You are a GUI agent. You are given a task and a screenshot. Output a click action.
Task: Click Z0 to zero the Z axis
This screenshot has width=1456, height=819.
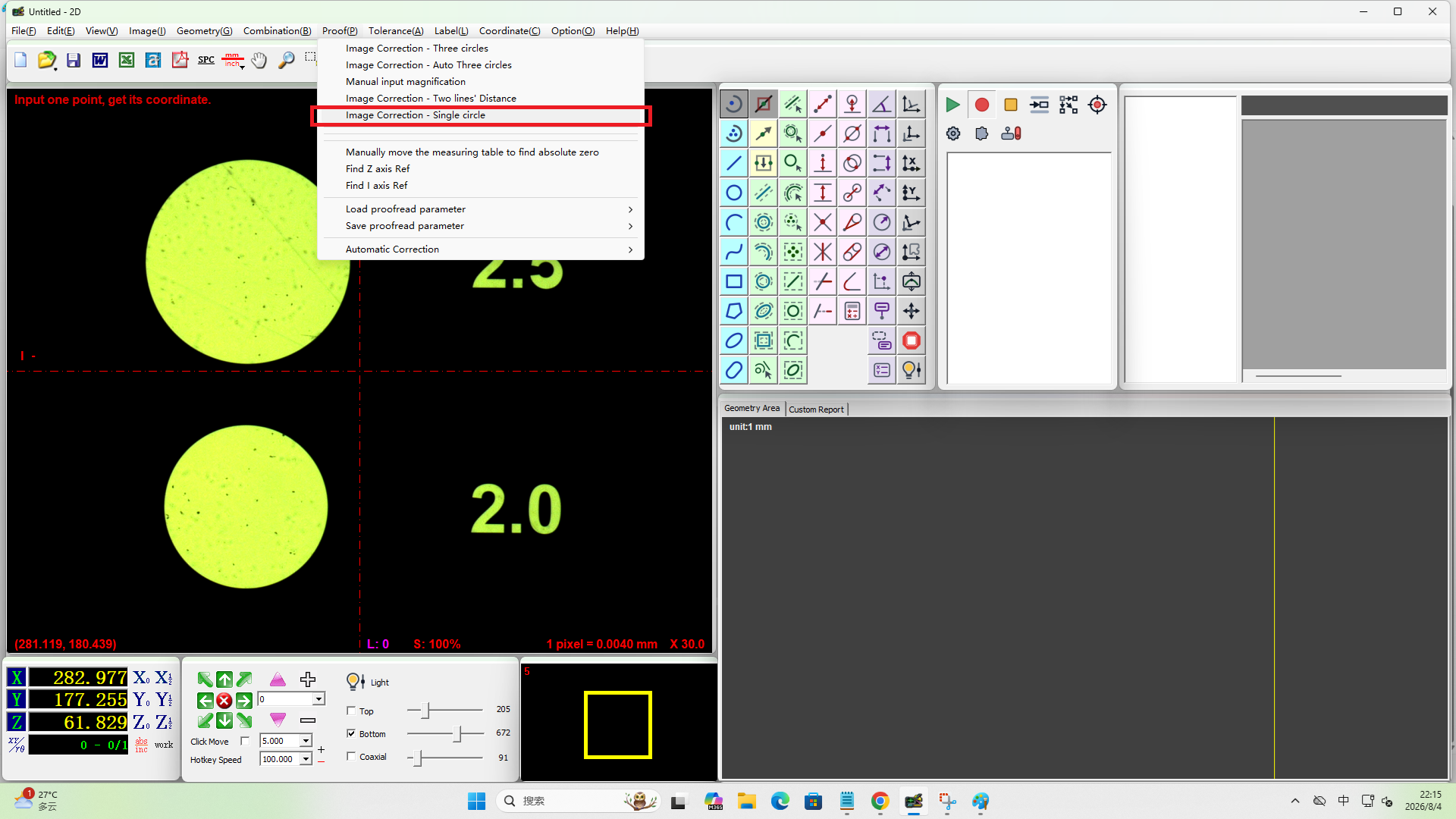[141, 722]
